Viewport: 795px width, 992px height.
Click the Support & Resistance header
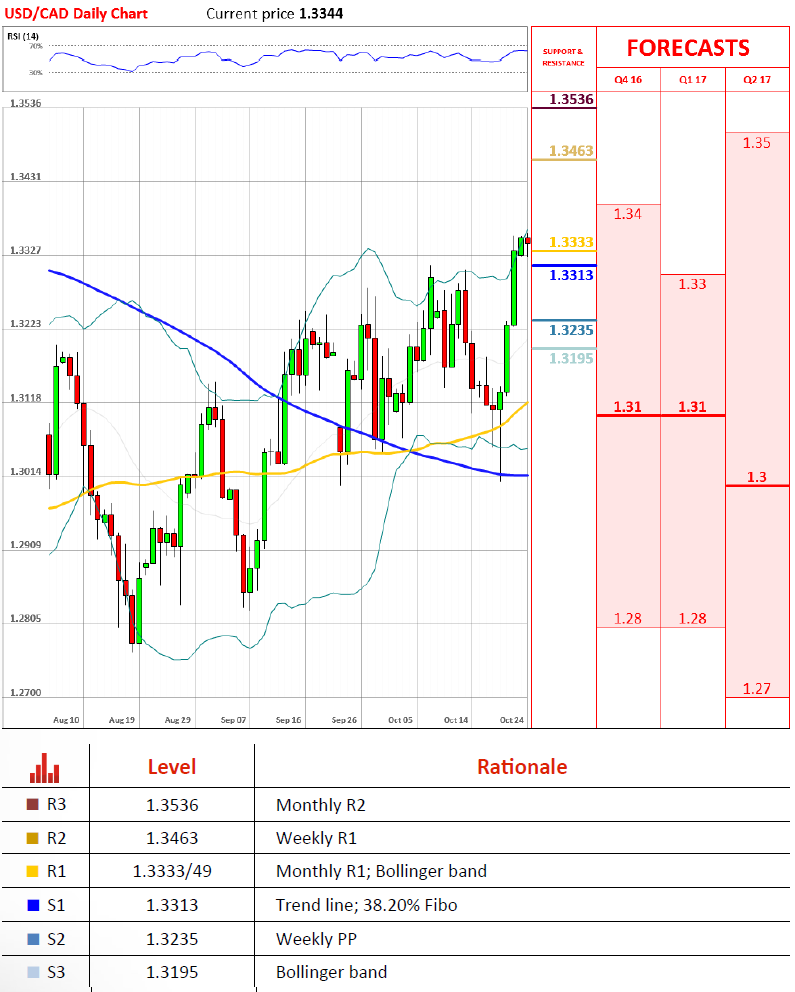pos(563,57)
